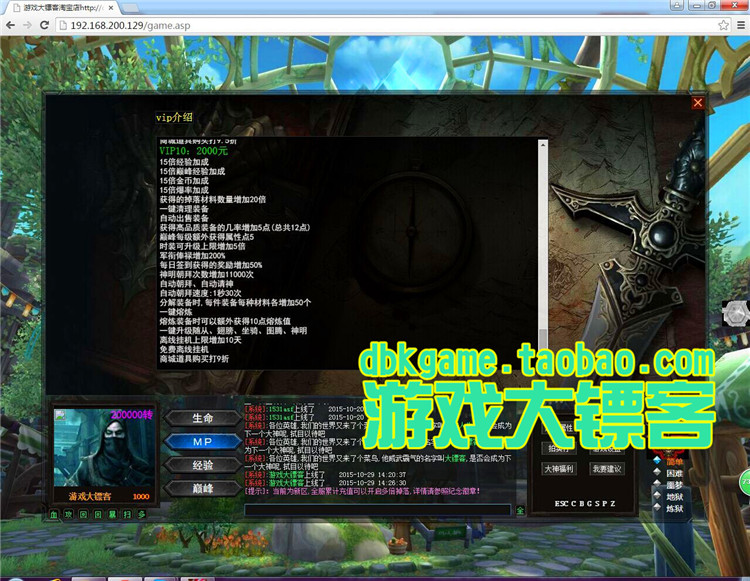Bookmark this page with the star
The height and width of the screenshot is (581, 750).
click(x=723, y=25)
